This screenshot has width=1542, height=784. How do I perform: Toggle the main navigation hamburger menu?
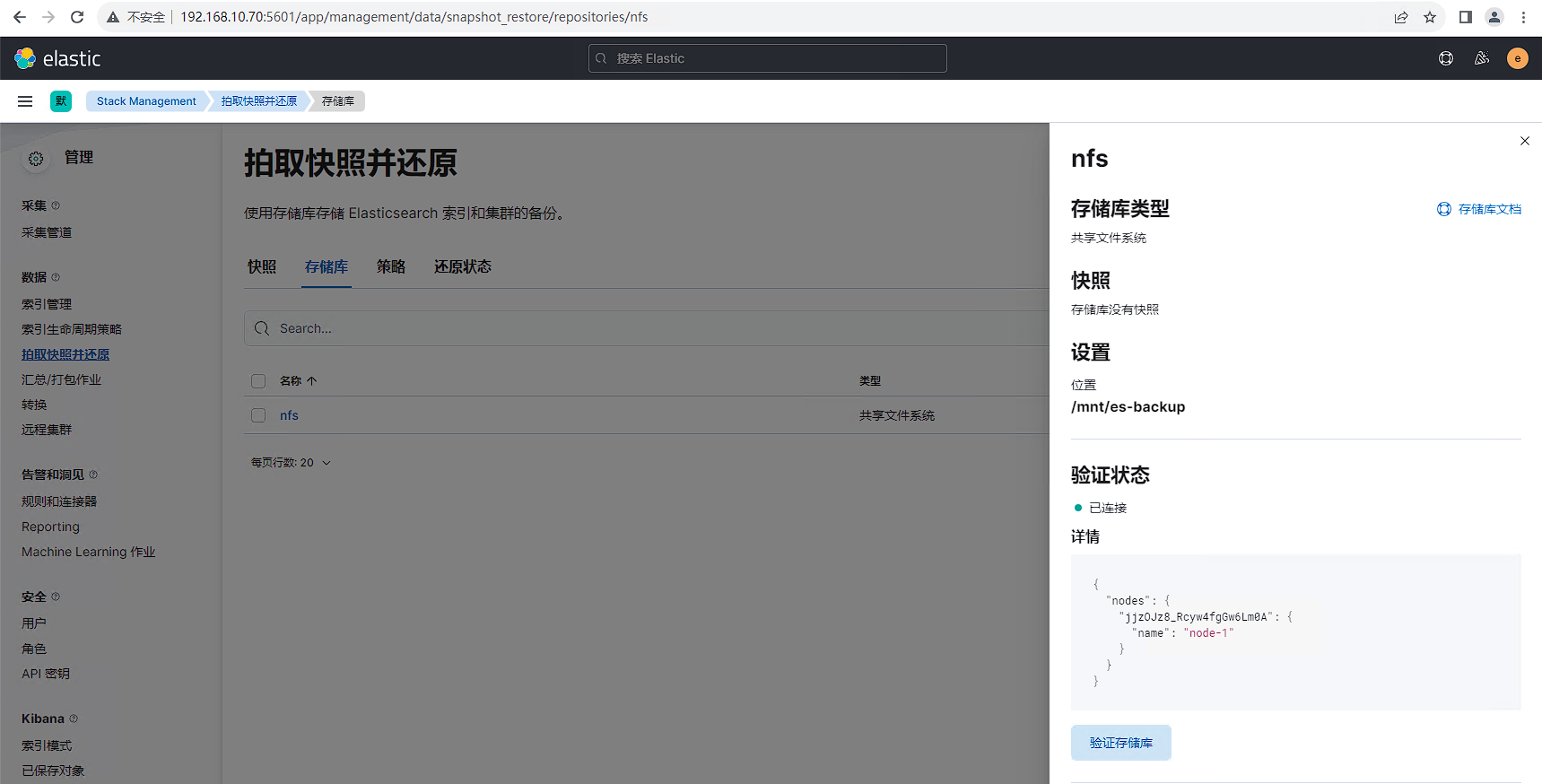(25, 101)
